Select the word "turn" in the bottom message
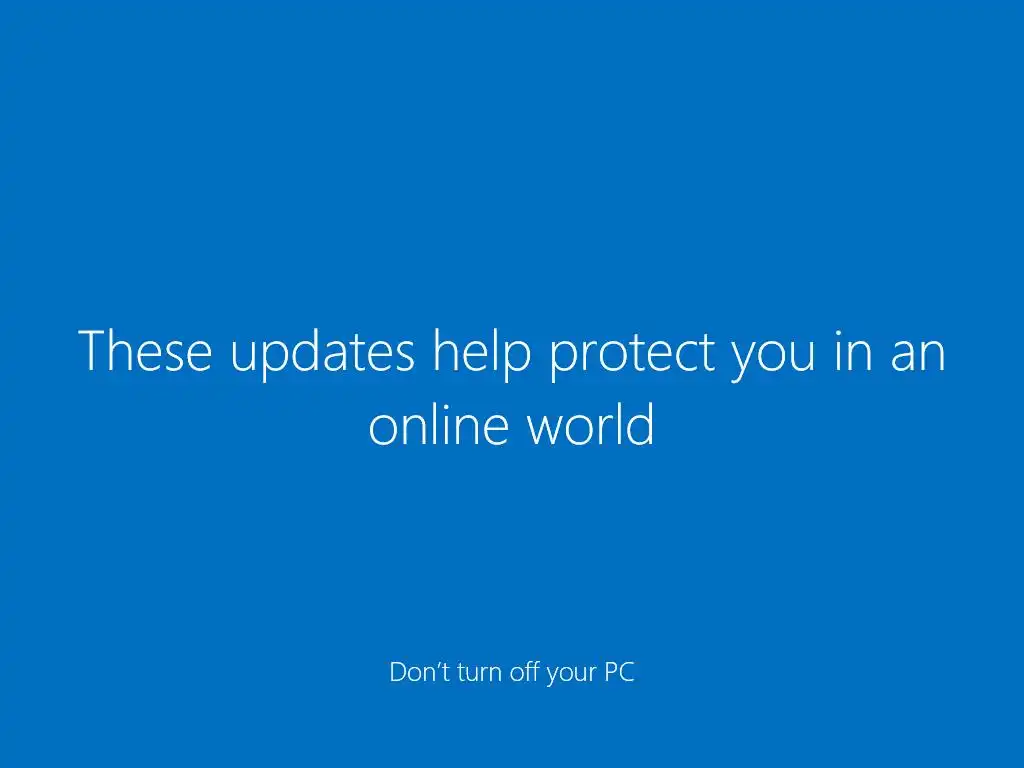 [479, 672]
